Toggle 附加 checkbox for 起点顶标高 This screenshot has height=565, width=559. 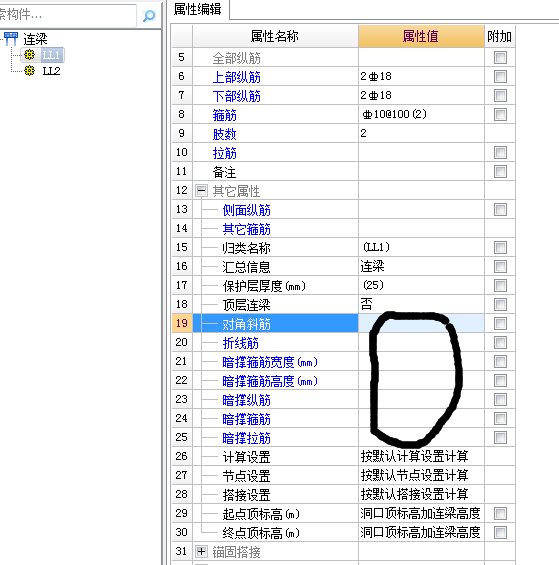500,513
